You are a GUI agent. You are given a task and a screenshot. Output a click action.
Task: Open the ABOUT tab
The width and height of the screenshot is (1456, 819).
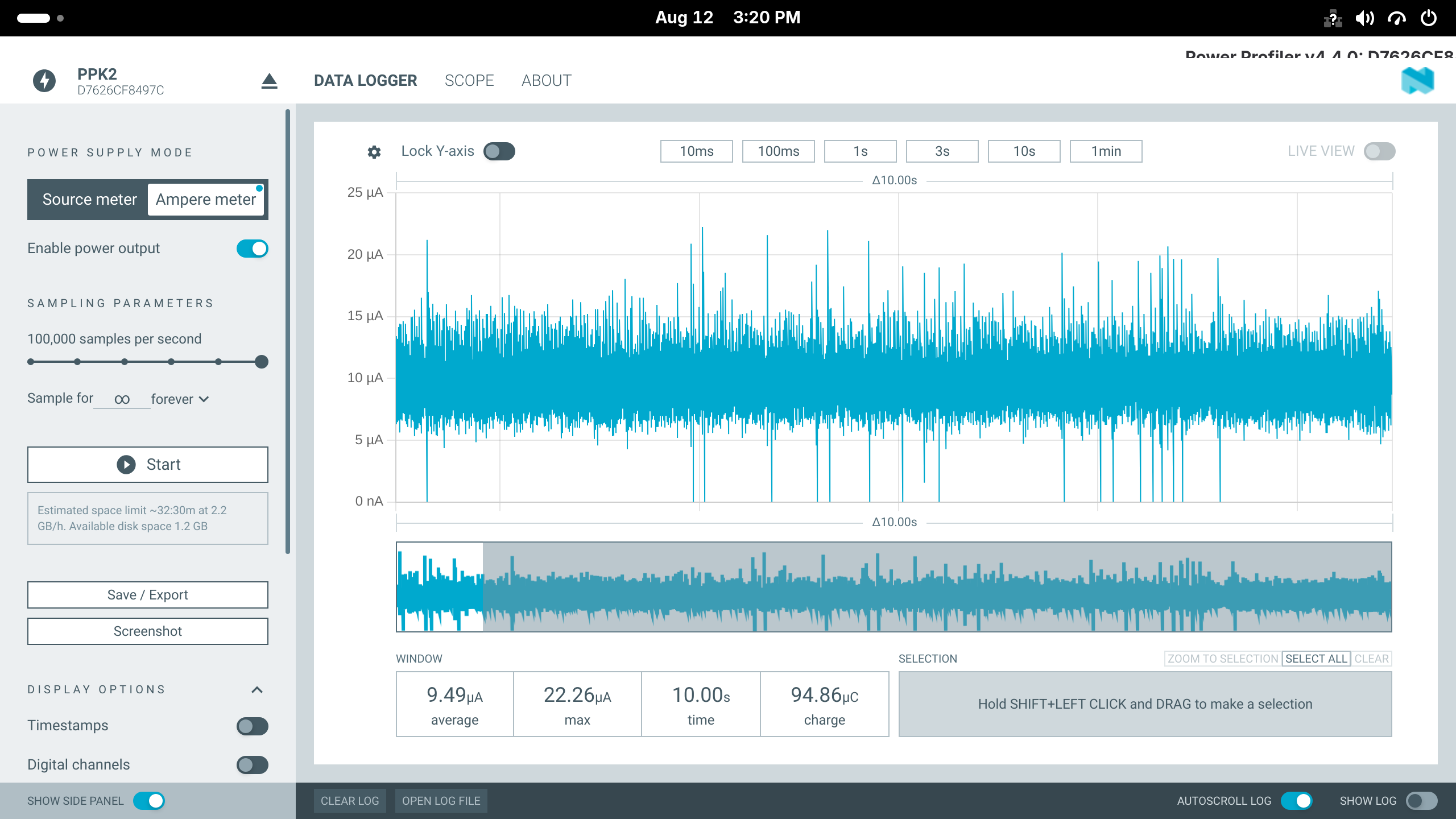point(547,81)
